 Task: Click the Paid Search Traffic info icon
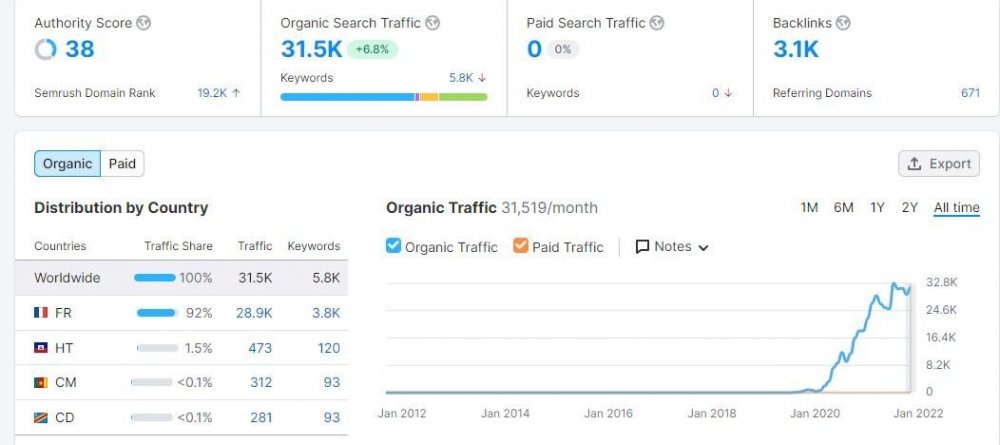658,23
